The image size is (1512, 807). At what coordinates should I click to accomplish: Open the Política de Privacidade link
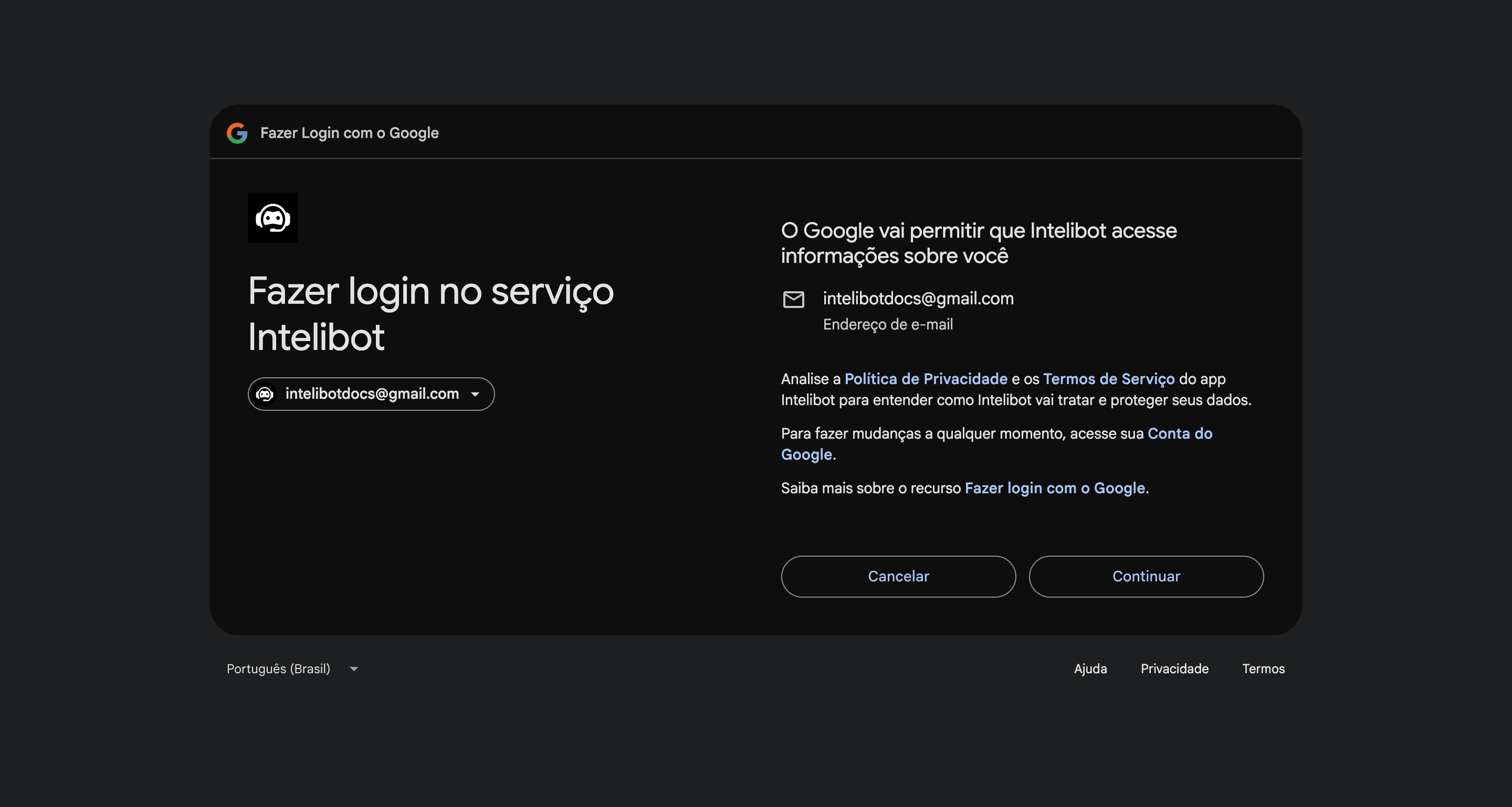926,379
